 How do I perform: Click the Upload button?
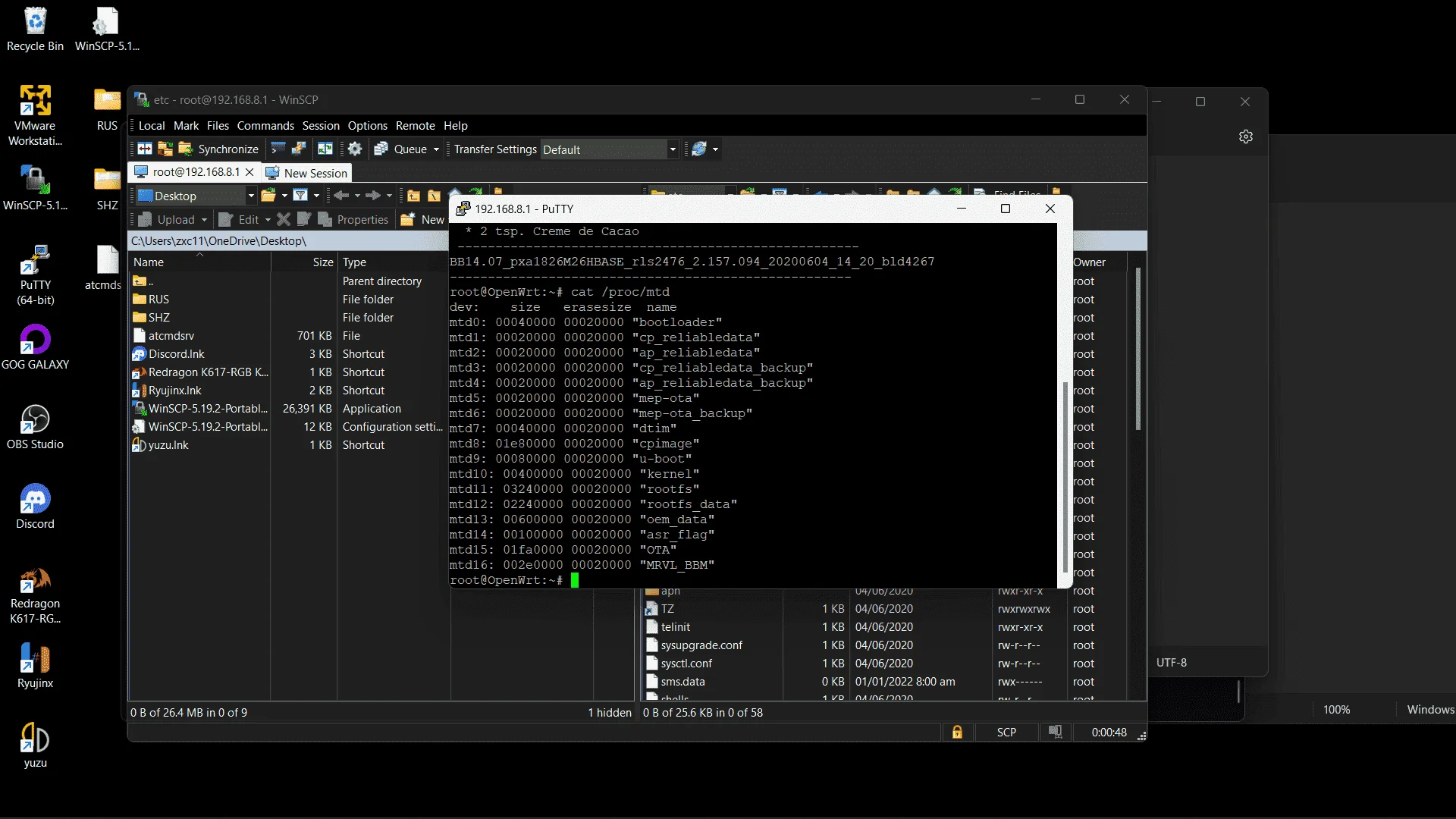click(168, 219)
